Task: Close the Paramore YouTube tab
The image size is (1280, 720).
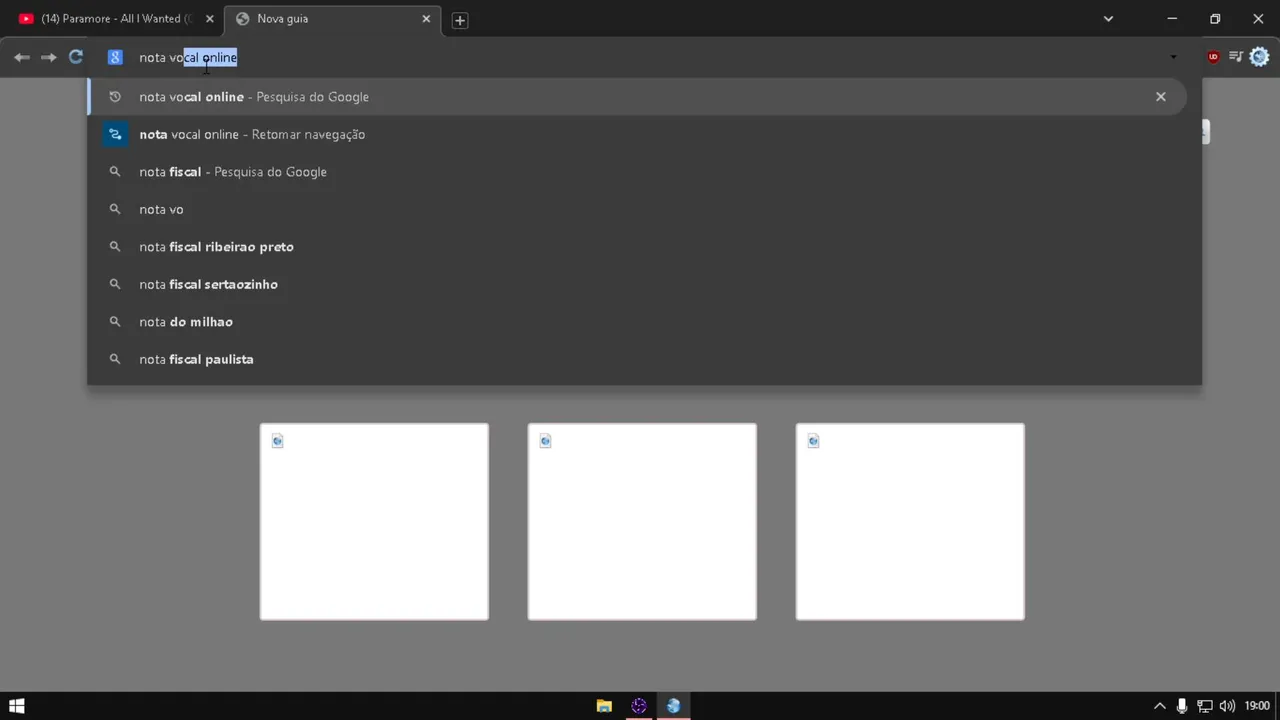Action: point(209,19)
